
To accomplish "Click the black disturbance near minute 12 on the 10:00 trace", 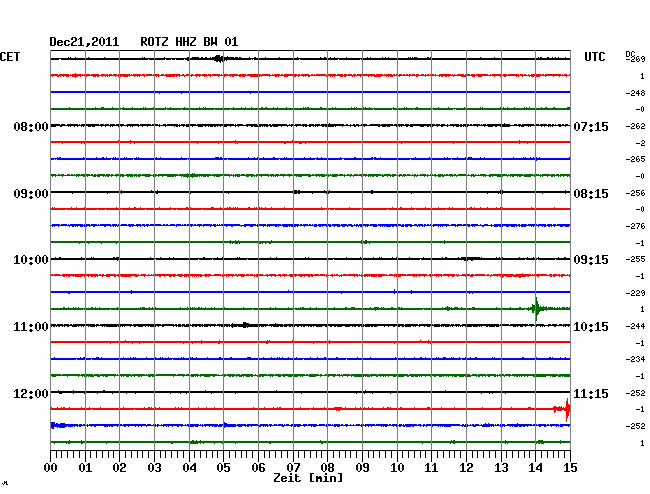I will pos(471,259).
